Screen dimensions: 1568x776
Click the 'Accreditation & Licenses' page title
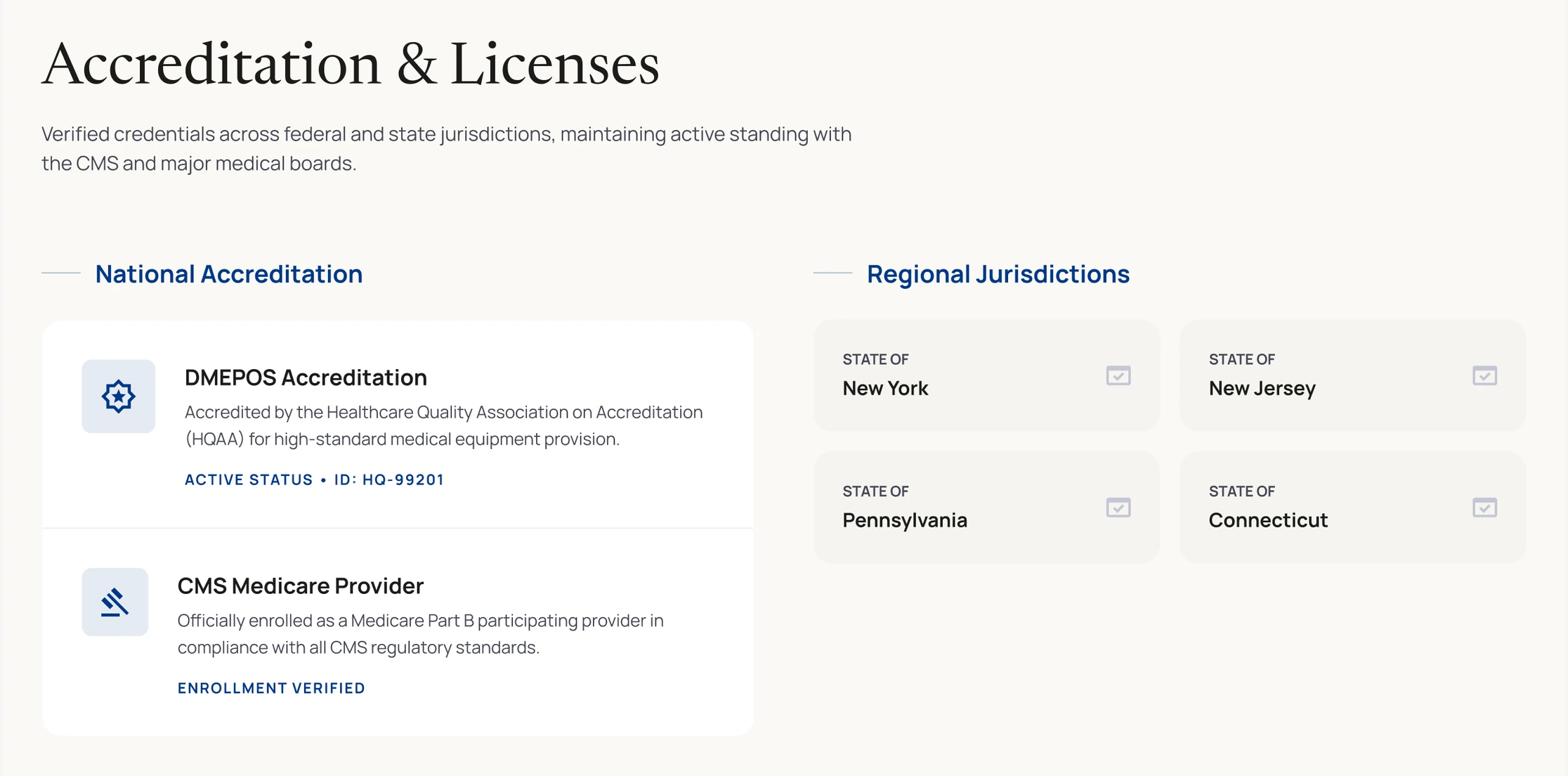point(351,64)
